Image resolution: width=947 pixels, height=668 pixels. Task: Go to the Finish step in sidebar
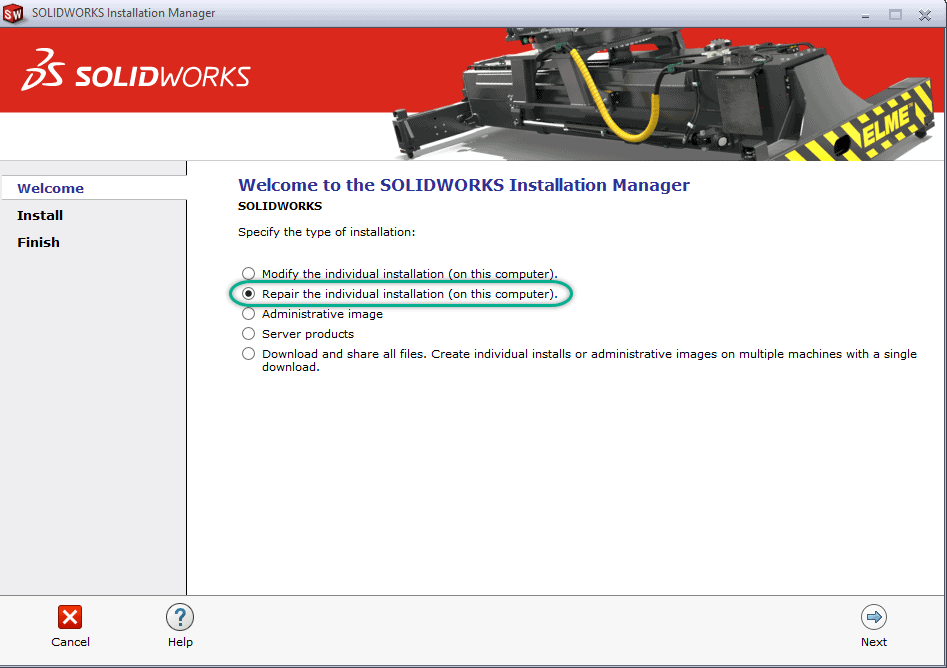click(39, 242)
